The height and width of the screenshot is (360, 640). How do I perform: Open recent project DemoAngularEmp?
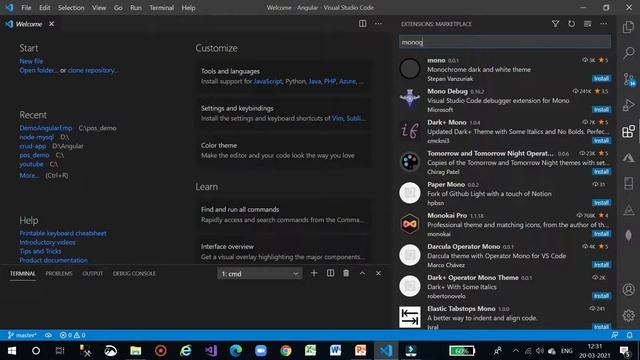(x=46, y=128)
